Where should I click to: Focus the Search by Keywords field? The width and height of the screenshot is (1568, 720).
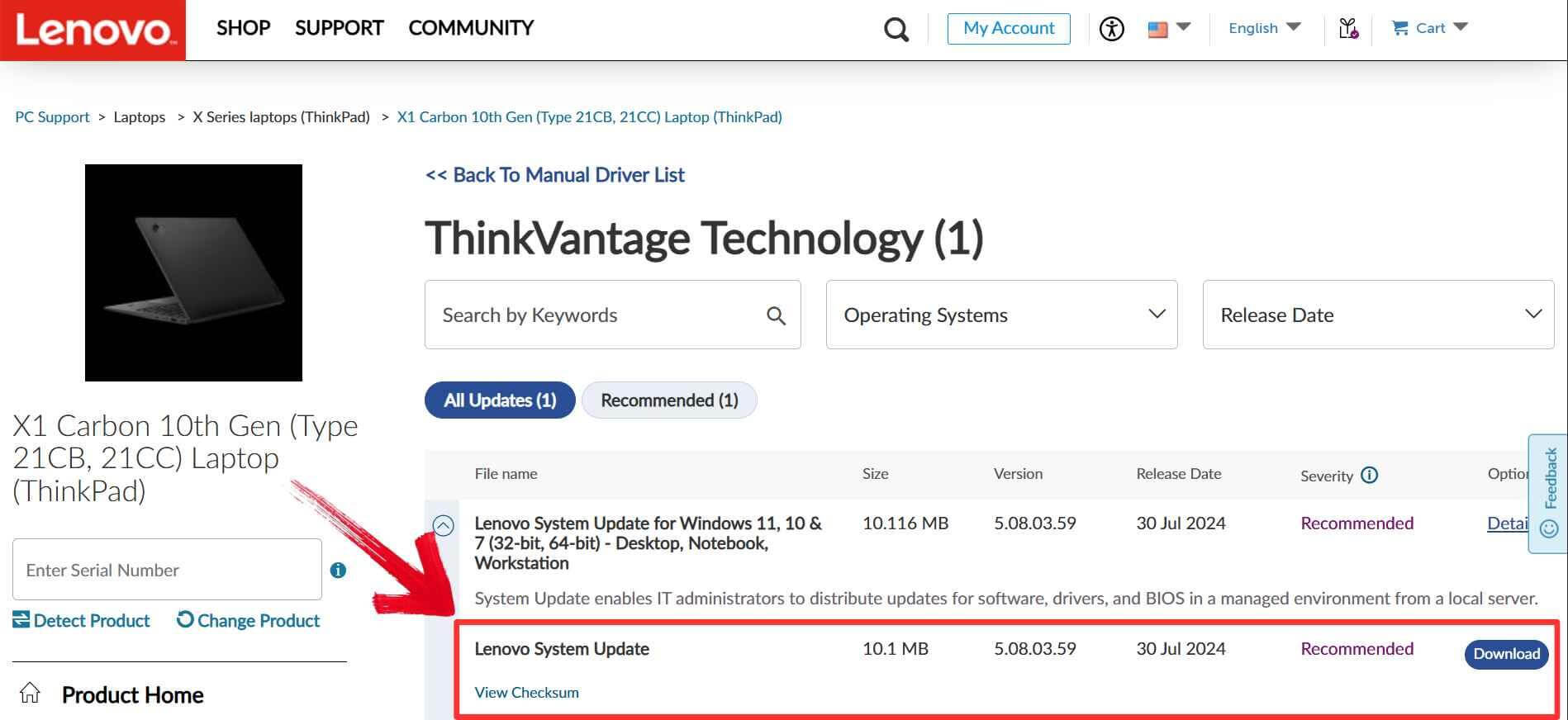click(612, 315)
